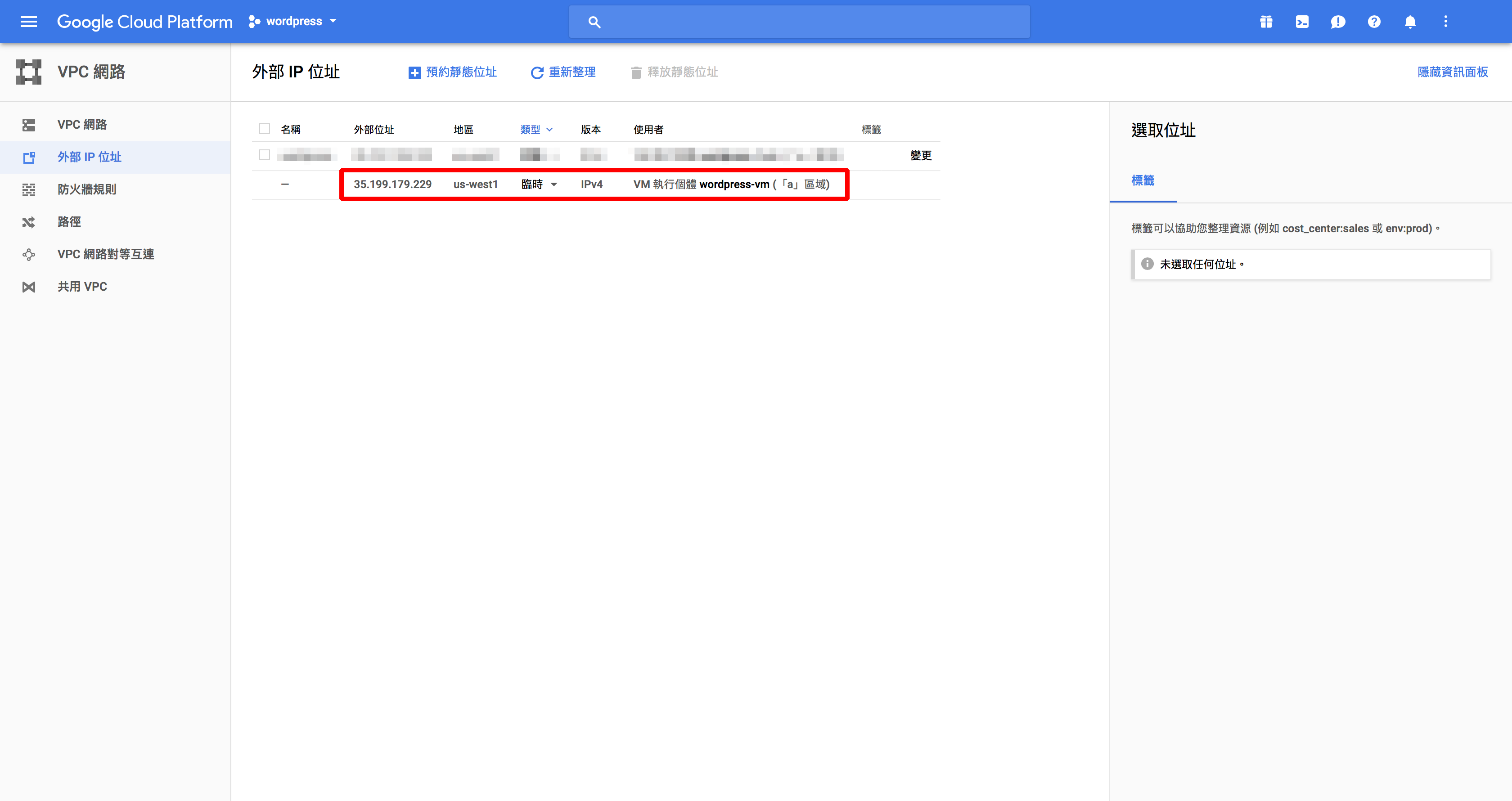1512x801 pixels.
Task: Open the feedback alert icon
Action: point(1338,22)
